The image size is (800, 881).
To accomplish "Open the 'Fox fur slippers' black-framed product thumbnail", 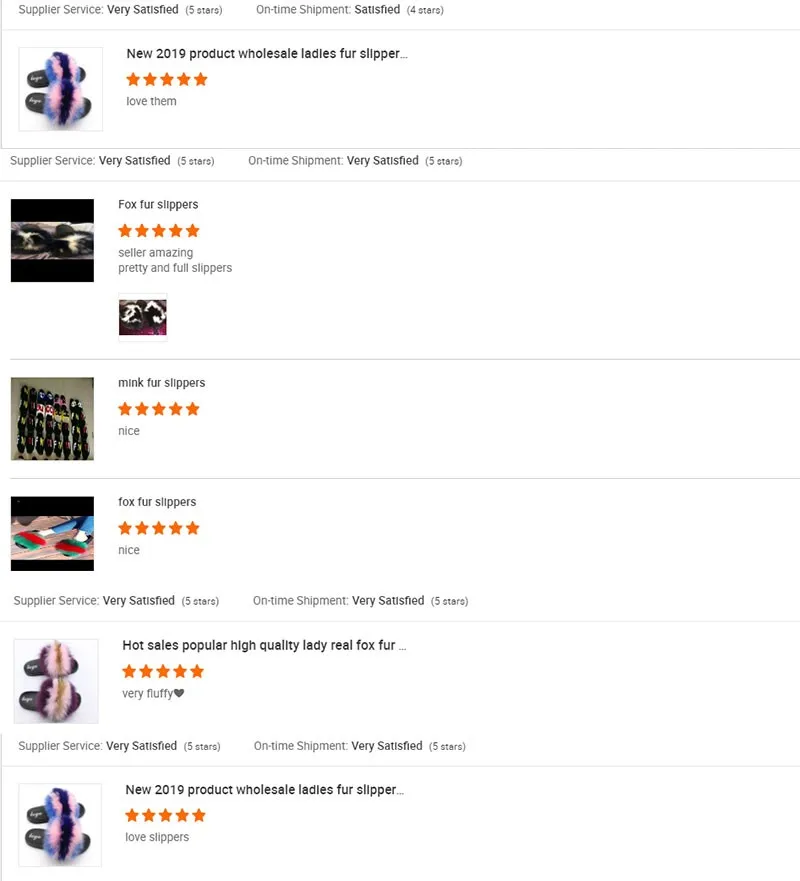I will (x=52, y=240).
